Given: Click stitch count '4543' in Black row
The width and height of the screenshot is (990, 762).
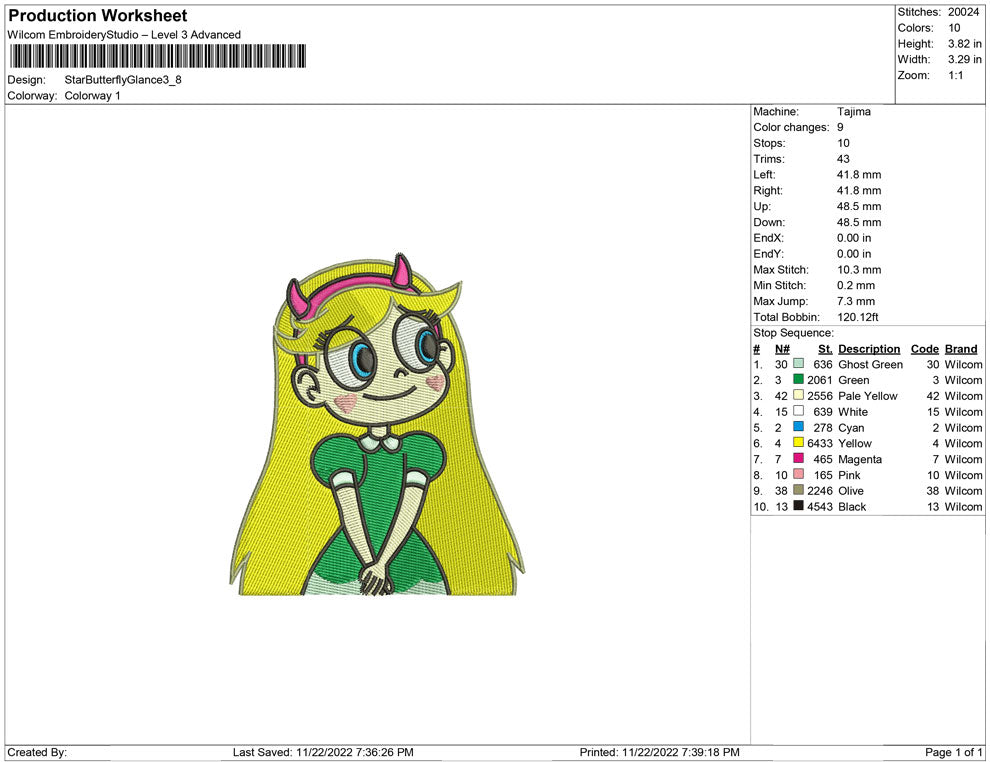Looking at the screenshot, I should (820, 506).
